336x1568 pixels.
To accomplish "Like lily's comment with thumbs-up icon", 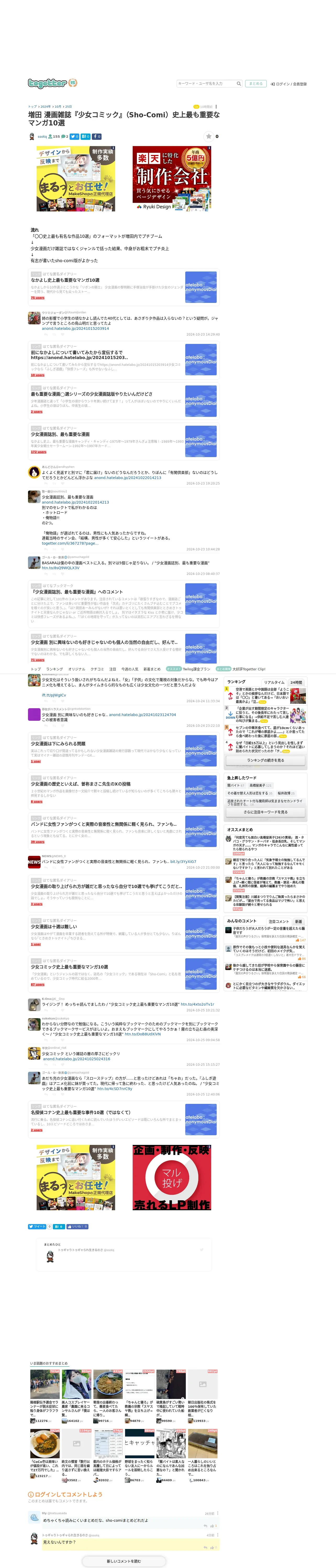I will [212, 1525].
